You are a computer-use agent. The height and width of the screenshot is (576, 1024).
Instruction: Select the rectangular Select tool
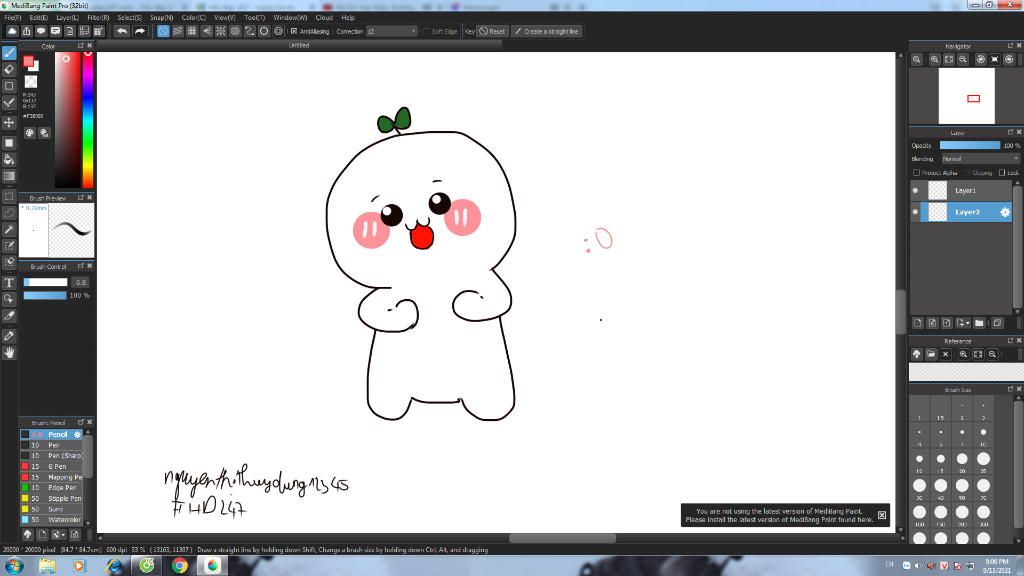(9, 196)
